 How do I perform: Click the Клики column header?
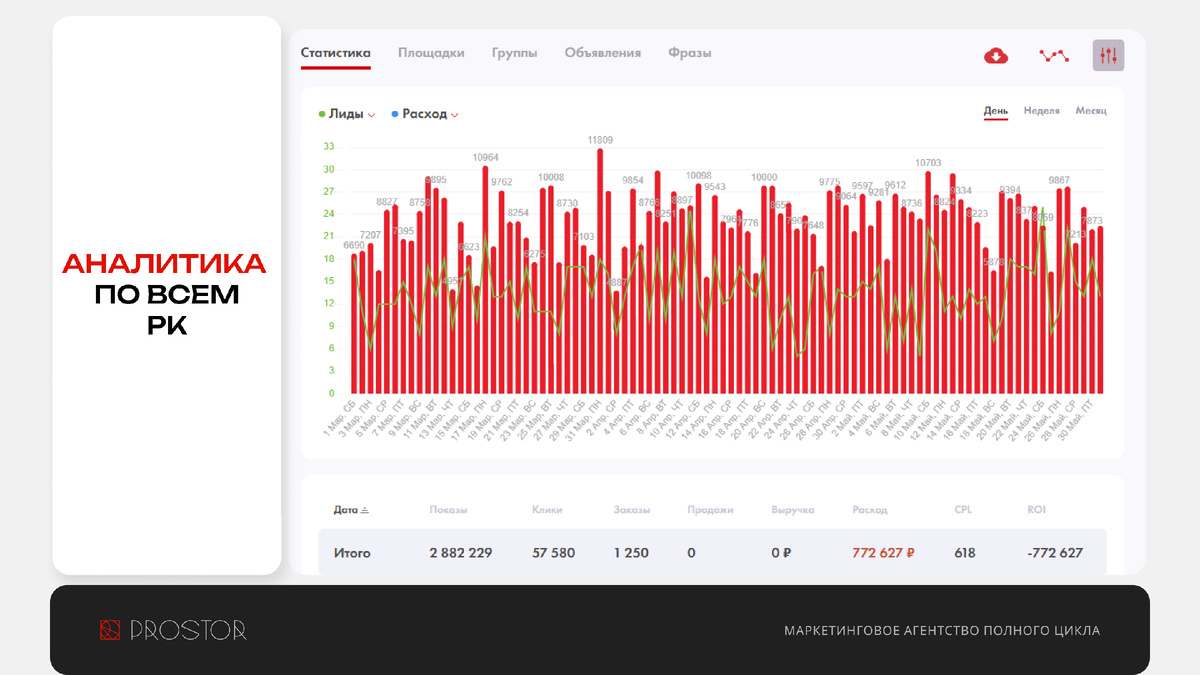(547, 510)
